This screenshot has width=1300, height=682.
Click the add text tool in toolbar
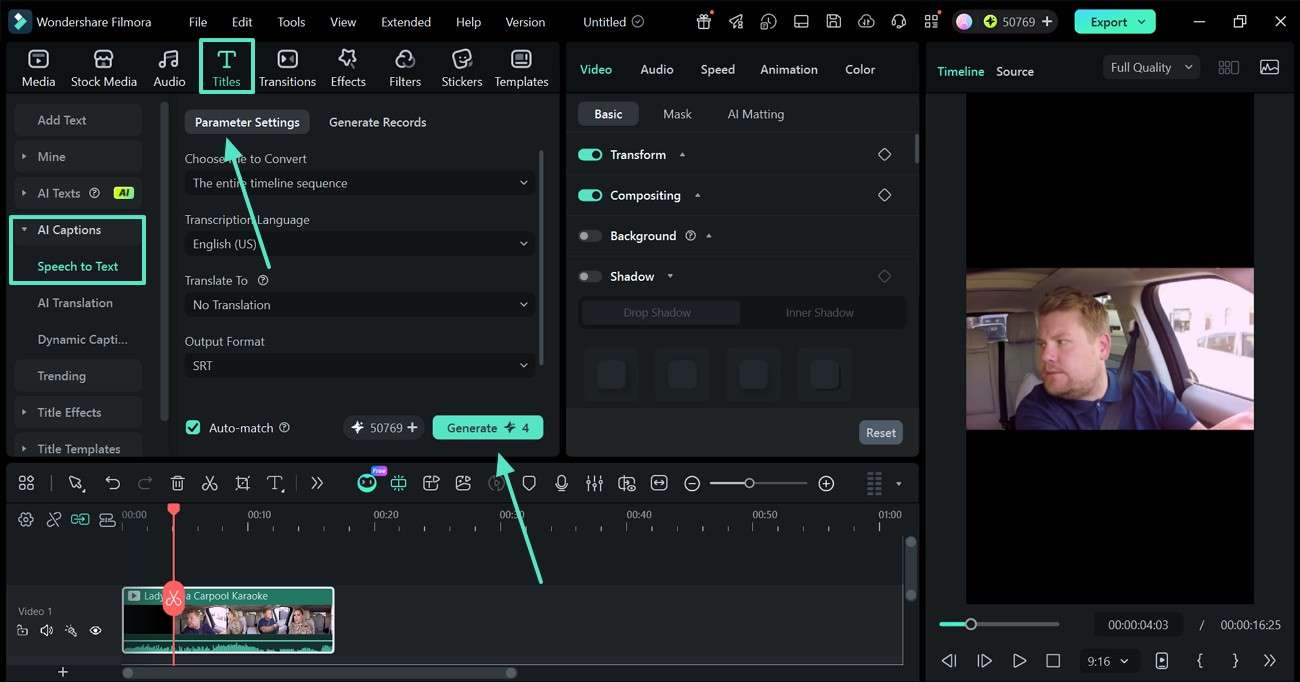(276, 483)
